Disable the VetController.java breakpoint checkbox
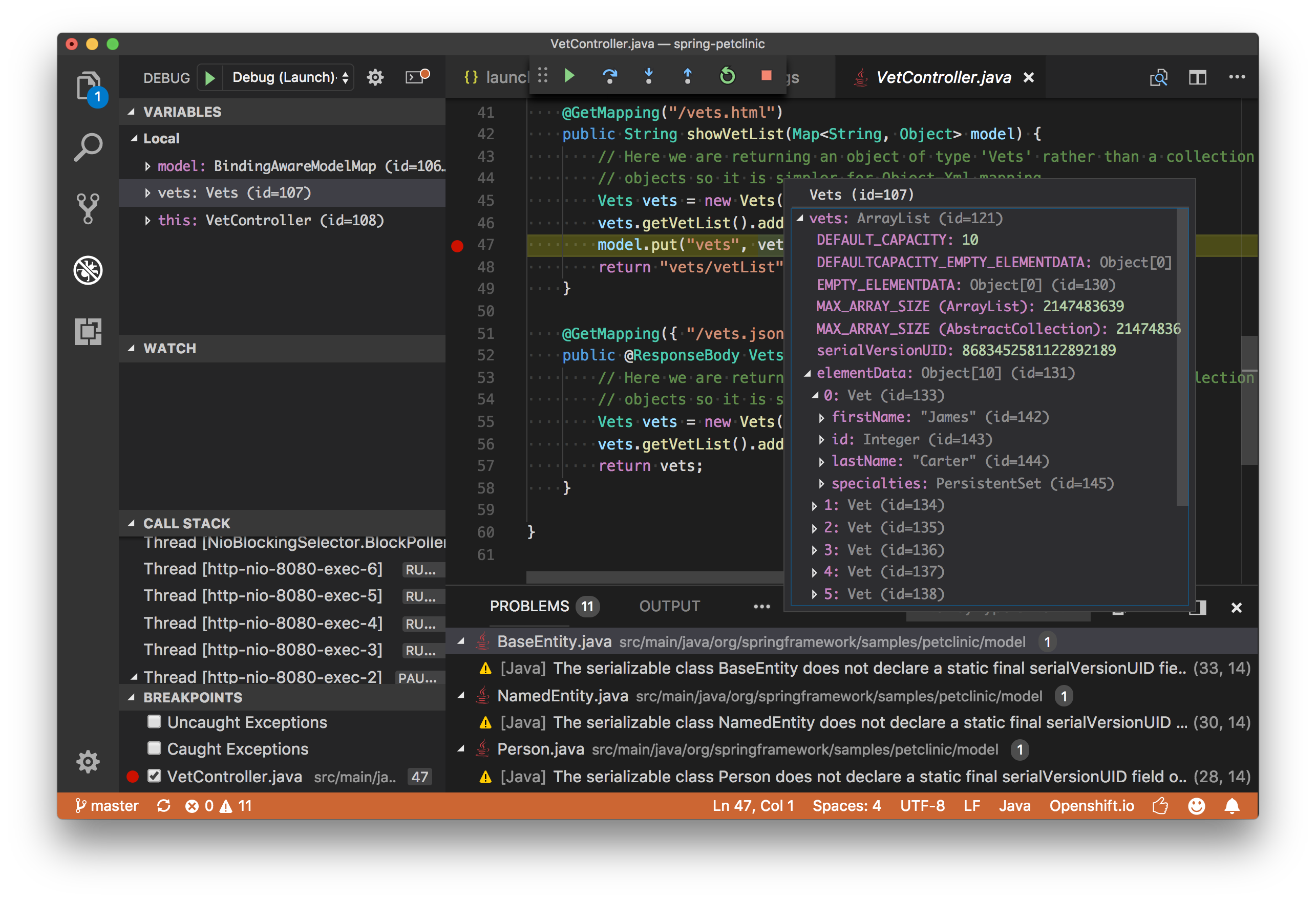This screenshot has width=1316, height=901. coord(154,776)
